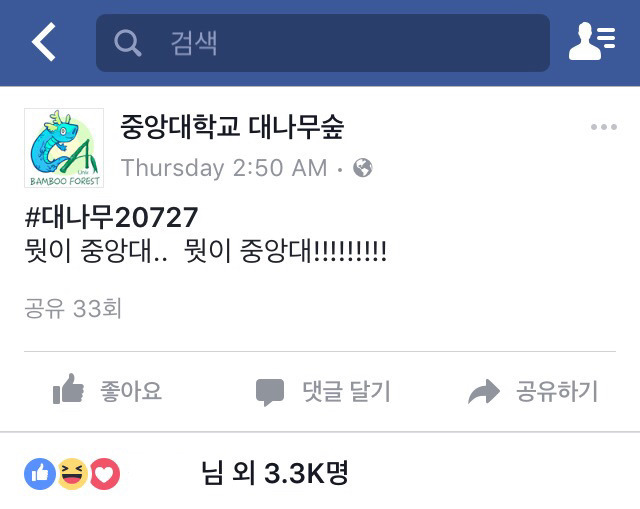Click the Bamboo Forest profile picture

(x=64, y=148)
